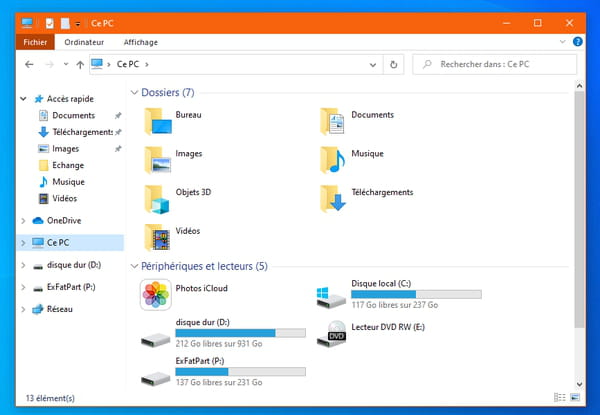This screenshot has height=415, width=600.
Task: Open the Ordinateur ribbon tab
Action: coord(84,42)
